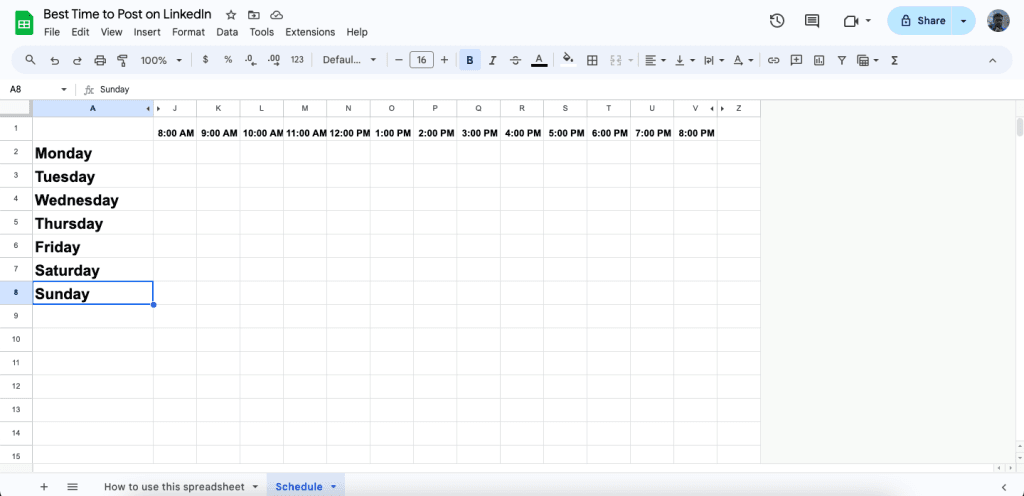Image resolution: width=1024 pixels, height=496 pixels.
Task: Click the search menus magnifier icon
Action: [30, 60]
